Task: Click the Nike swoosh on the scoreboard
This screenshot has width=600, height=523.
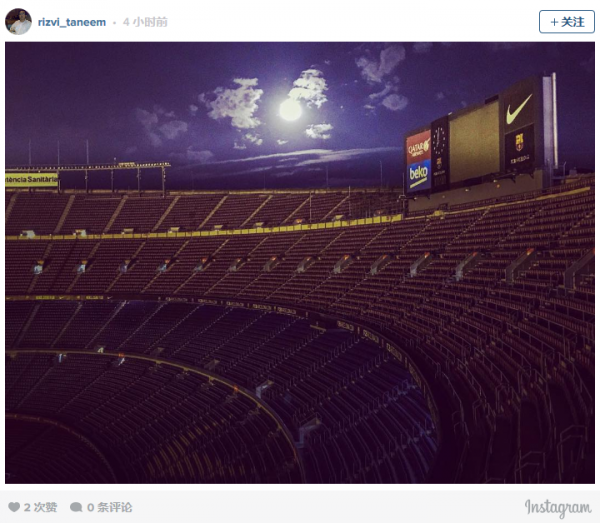Action: pyautogui.click(x=518, y=105)
